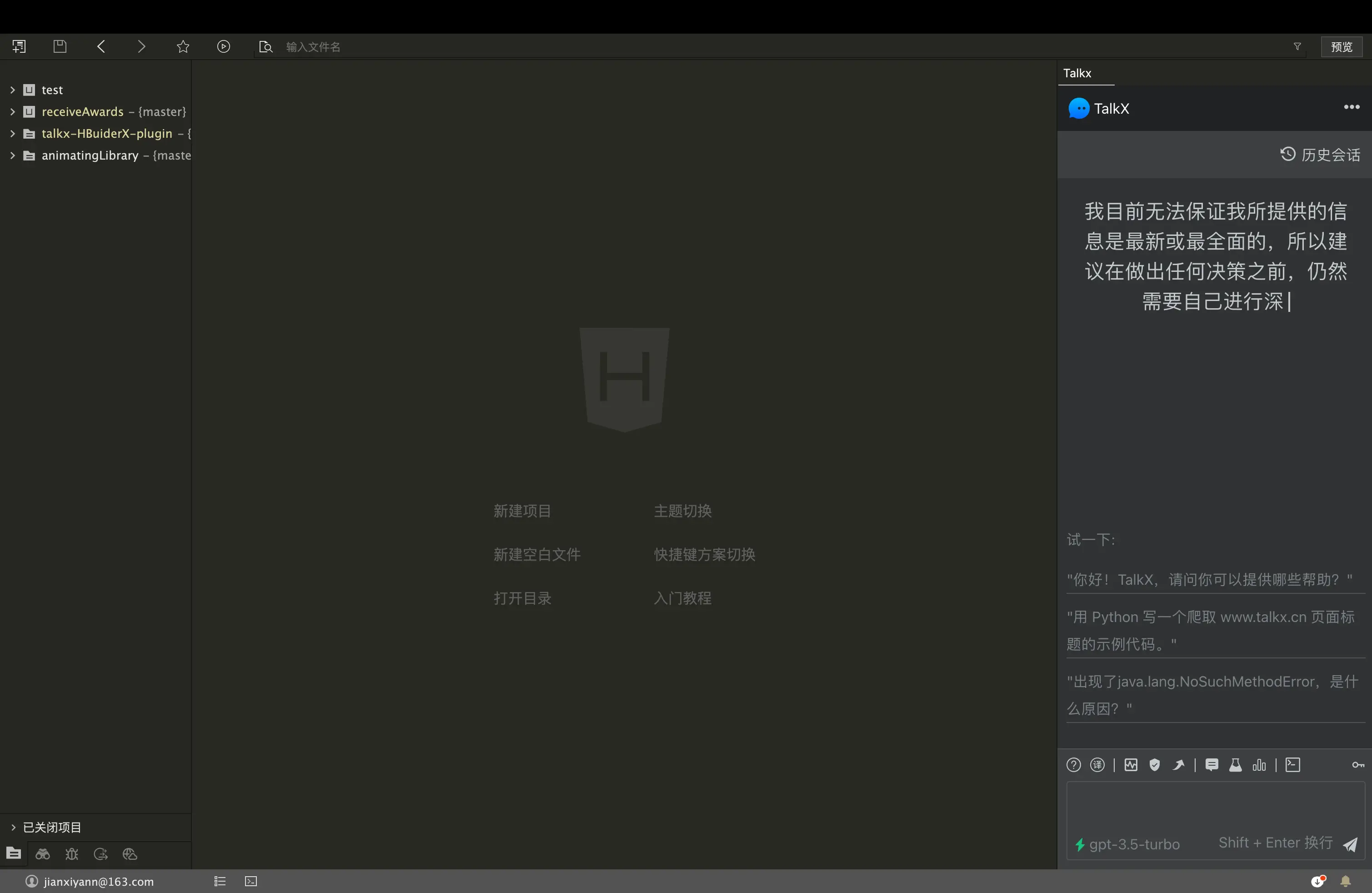The image size is (1372, 893).
Task: Click the user avatar icon in status bar
Action: [32, 882]
